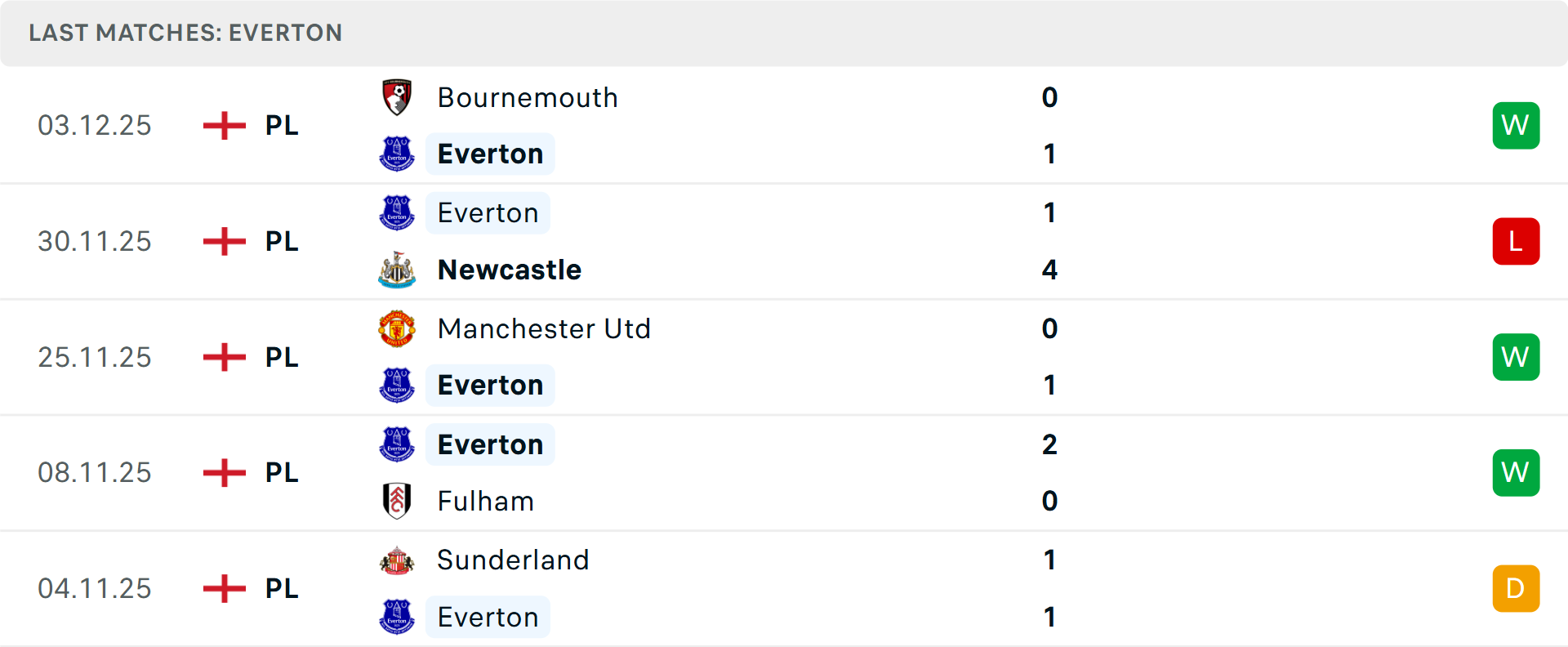Image resolution: width=1568 pixels, height=647 pixels.
Task: Open the Manchester Utd team link
Action: 544,328
